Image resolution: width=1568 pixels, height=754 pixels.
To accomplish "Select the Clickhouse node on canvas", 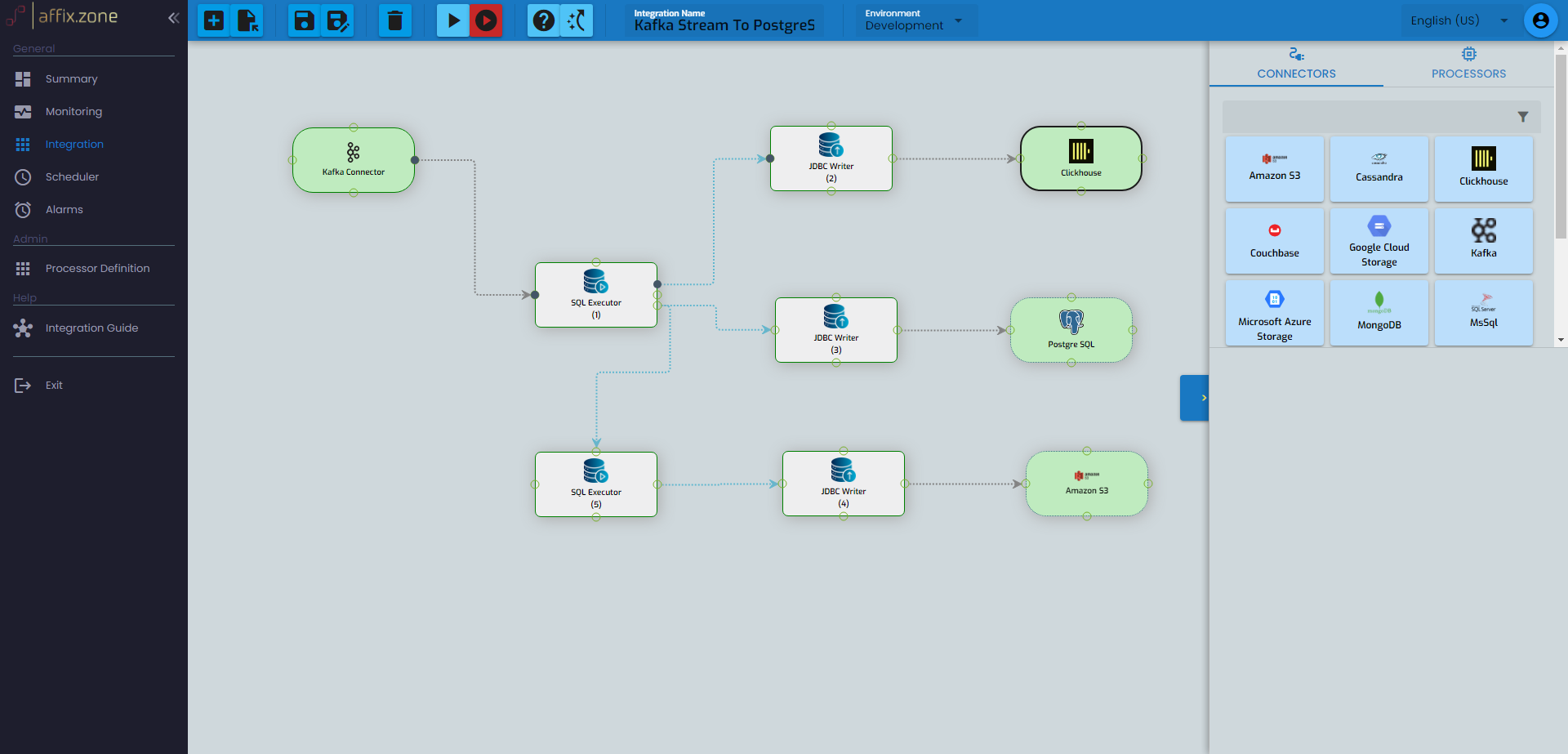I will tap(1081, 158).
